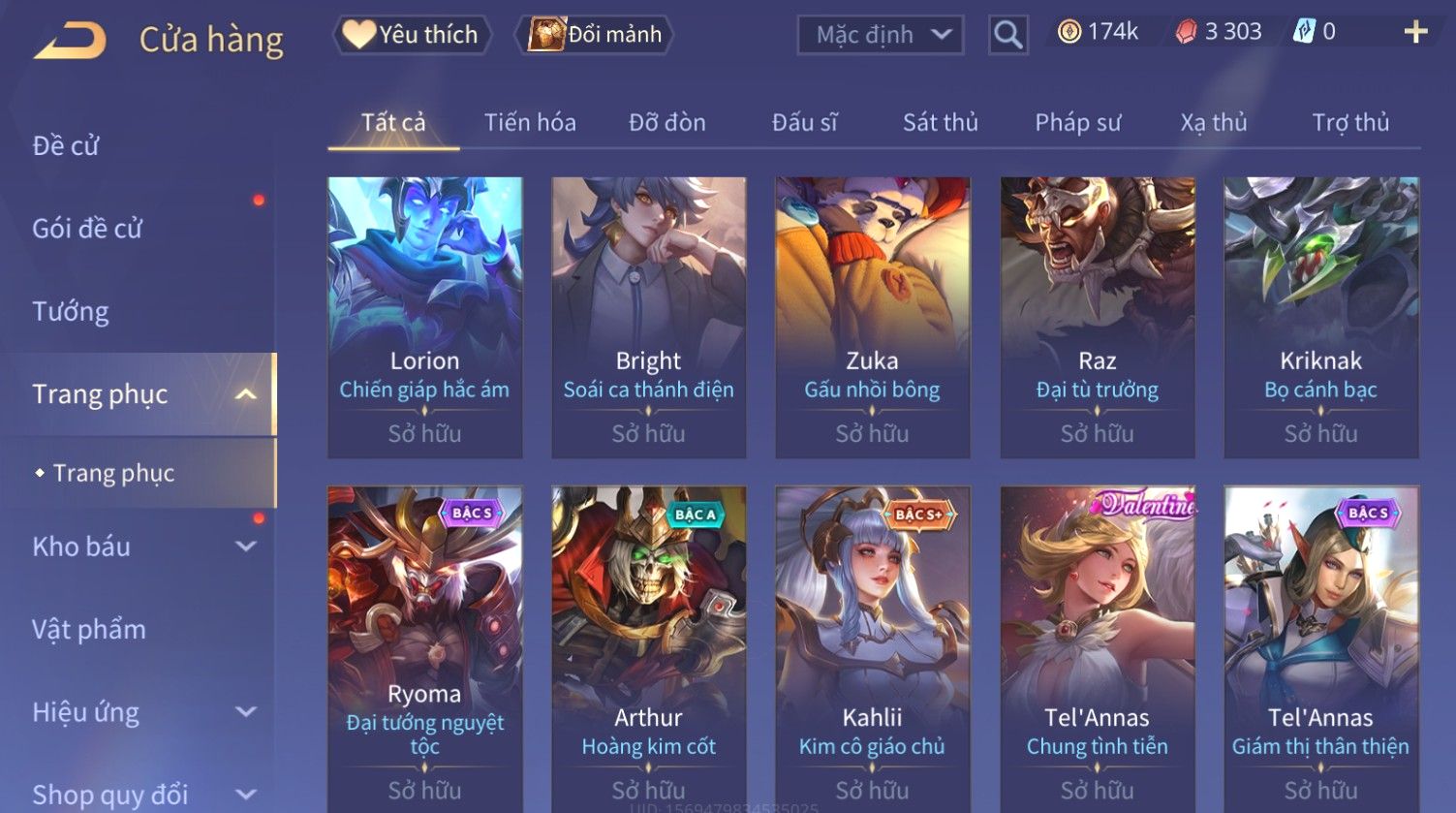Switch to the Tiến hóa tab
Viewport: 1456px width, 813px height.
click(x=530, y=123)
